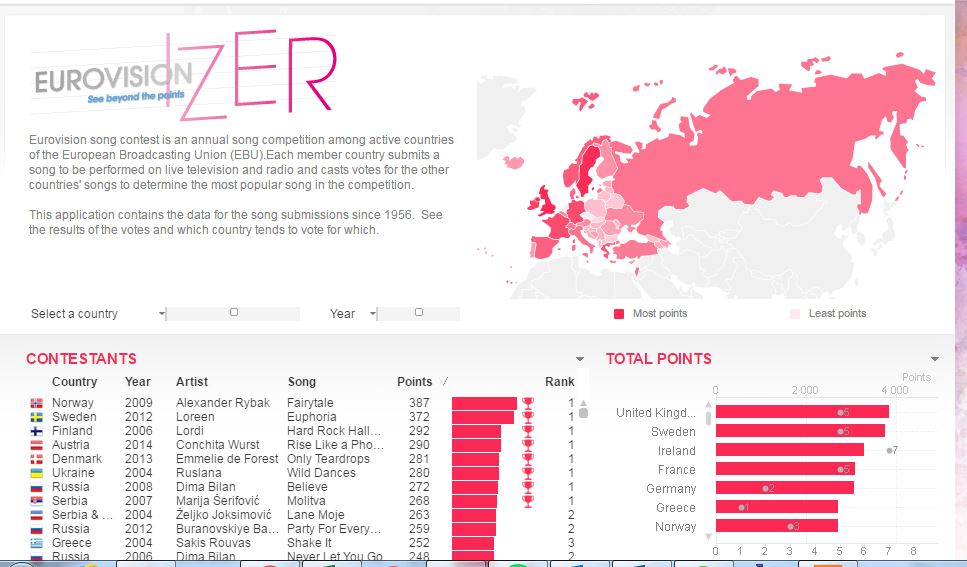Select the song Shake It

click(309, 543)
